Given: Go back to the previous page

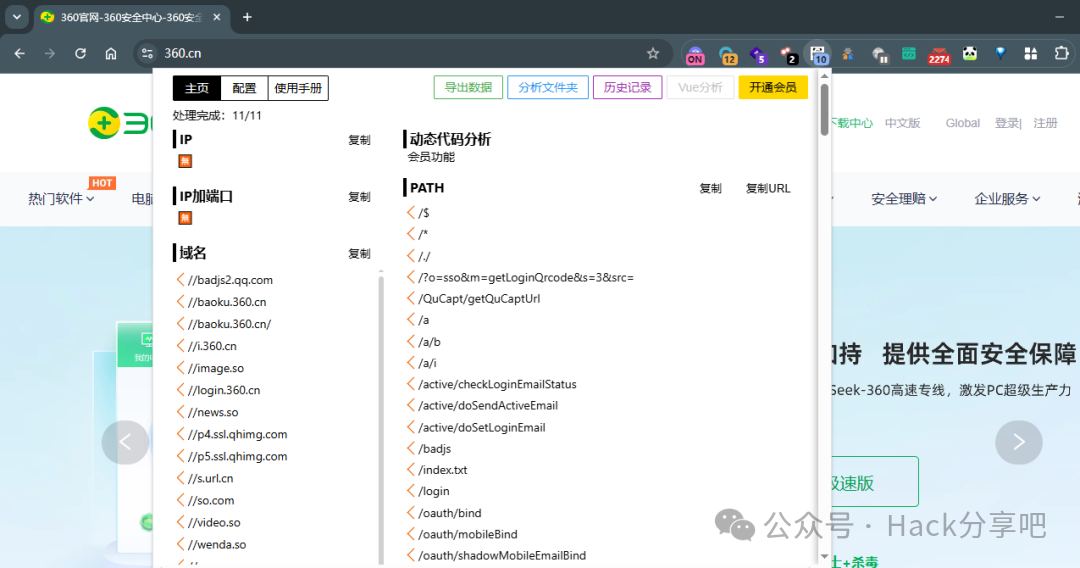Looking at the screenshot, I should point(19,53).
